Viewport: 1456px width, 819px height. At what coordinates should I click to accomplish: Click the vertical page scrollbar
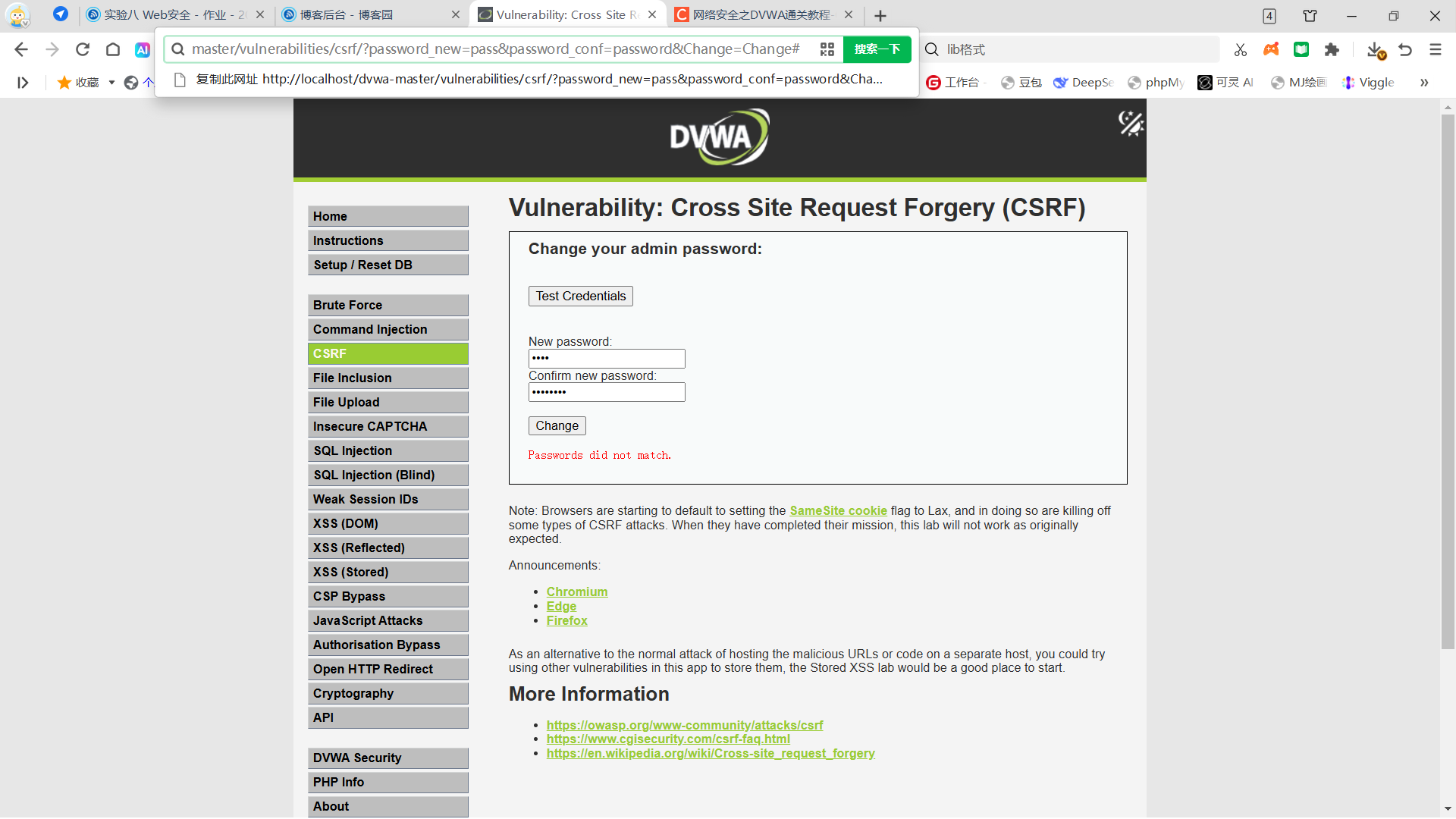(1448, 379)
